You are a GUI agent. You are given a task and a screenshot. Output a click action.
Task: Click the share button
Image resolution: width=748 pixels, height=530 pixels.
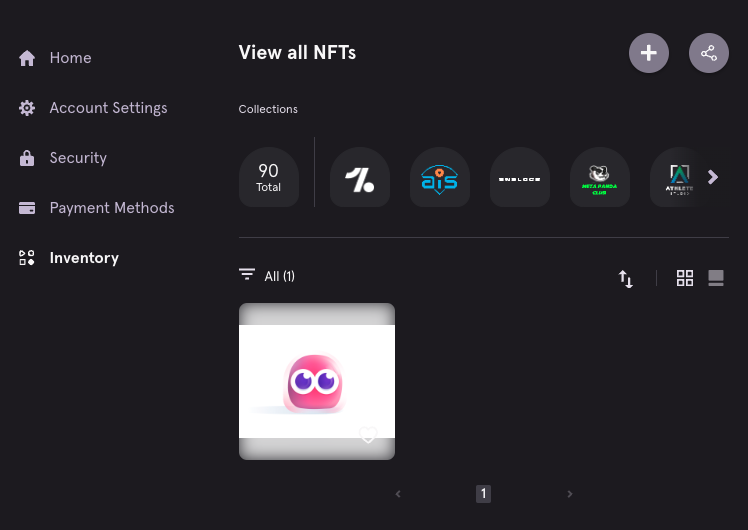[x=709, y=53]
